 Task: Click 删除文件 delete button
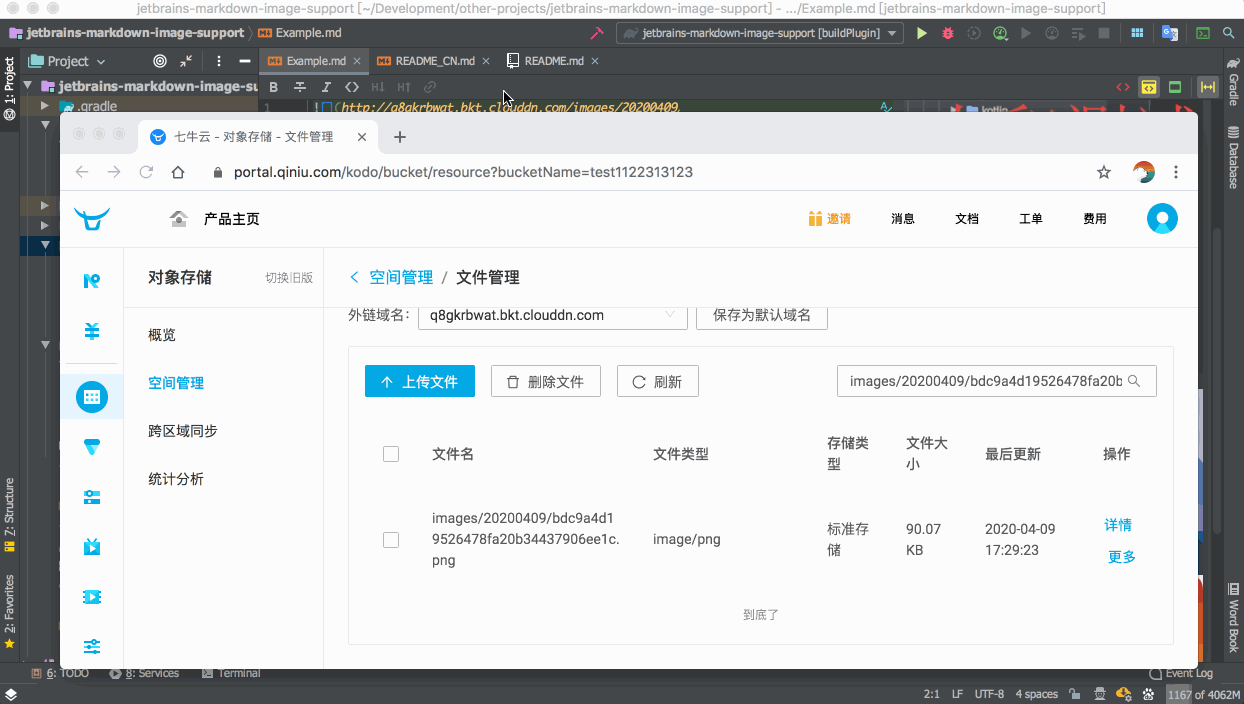click(546, 381)
